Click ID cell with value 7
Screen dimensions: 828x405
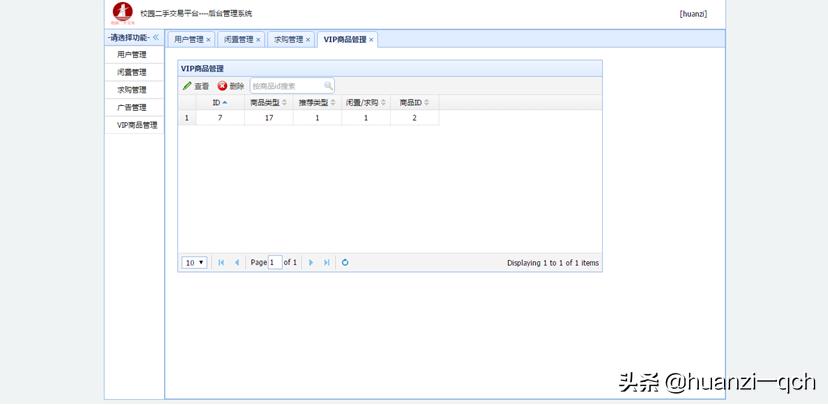[220, 118]
